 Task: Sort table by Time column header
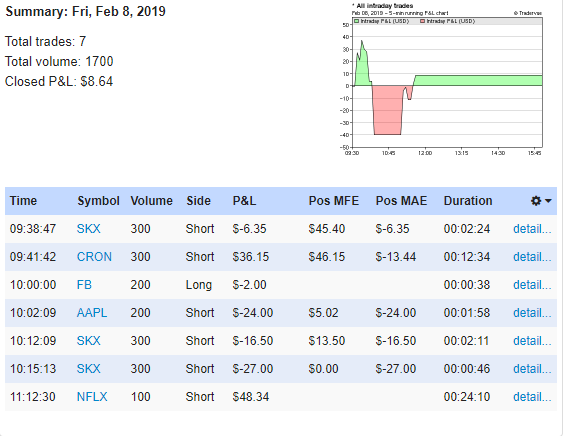tap(23, 201)
